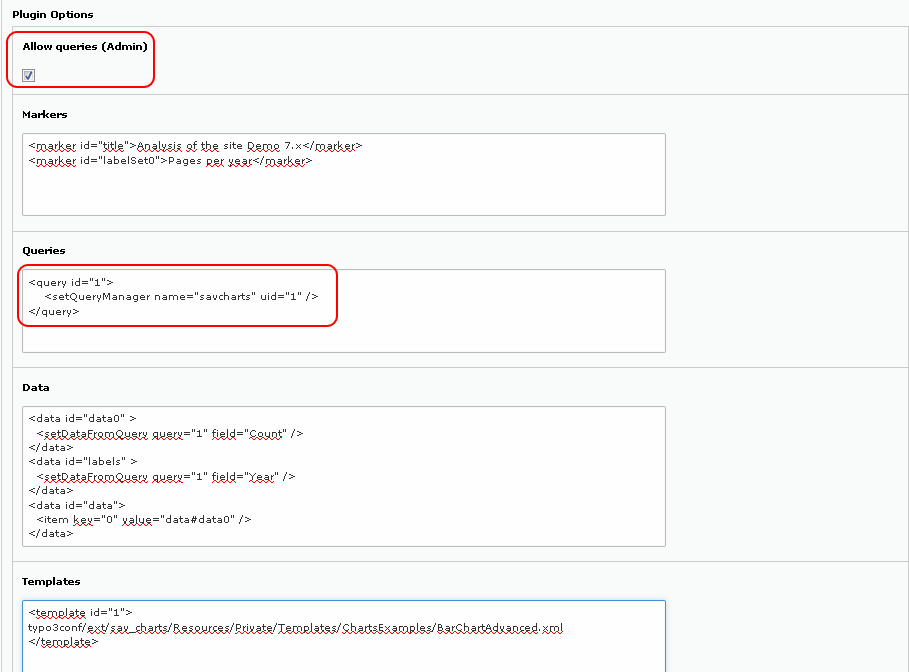Place cursor on setDataFromQuery field="Year" line
This screenshot has height=672, width=909.
pyautogui.click(x=165, y=477)
